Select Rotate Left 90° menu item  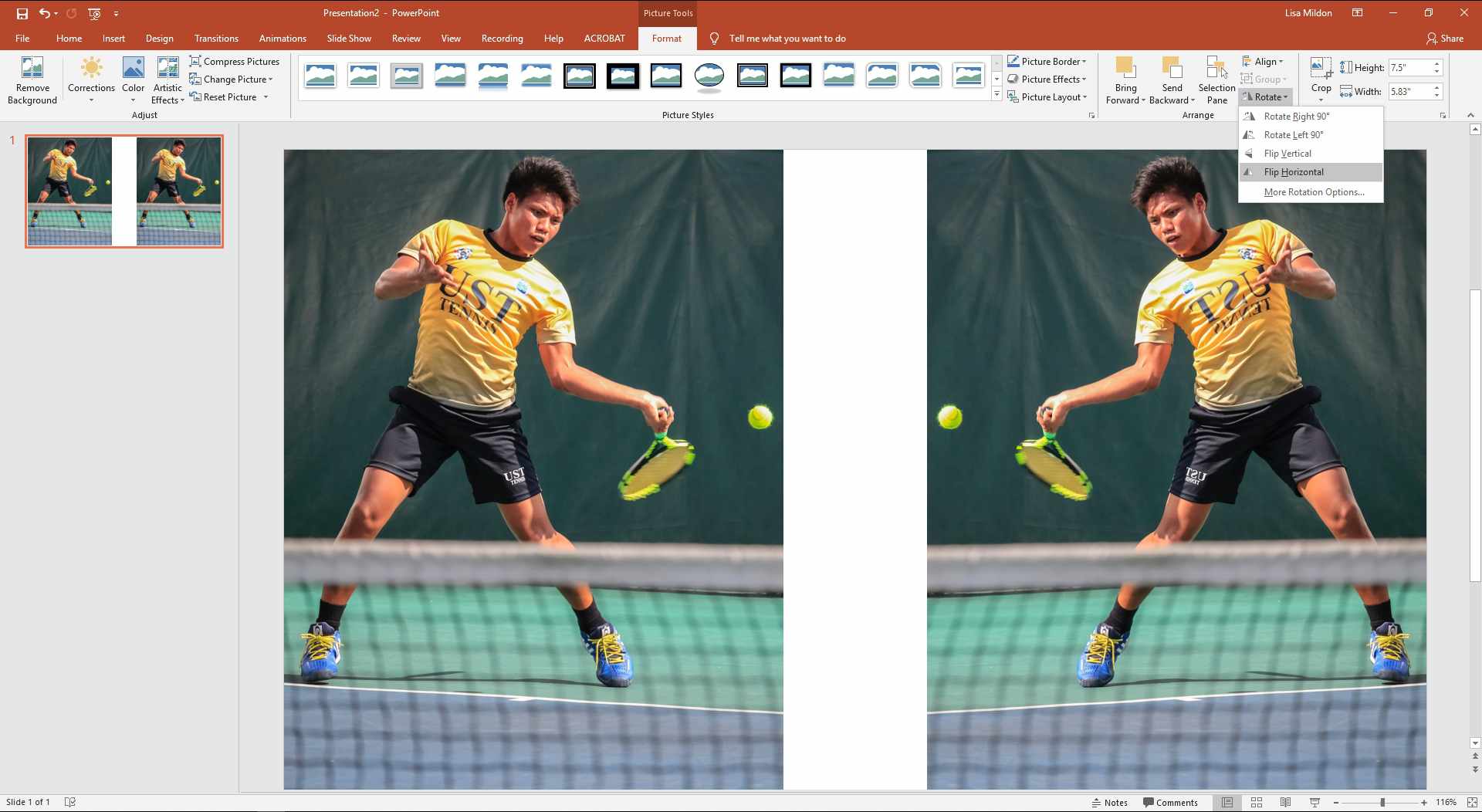1311,134
